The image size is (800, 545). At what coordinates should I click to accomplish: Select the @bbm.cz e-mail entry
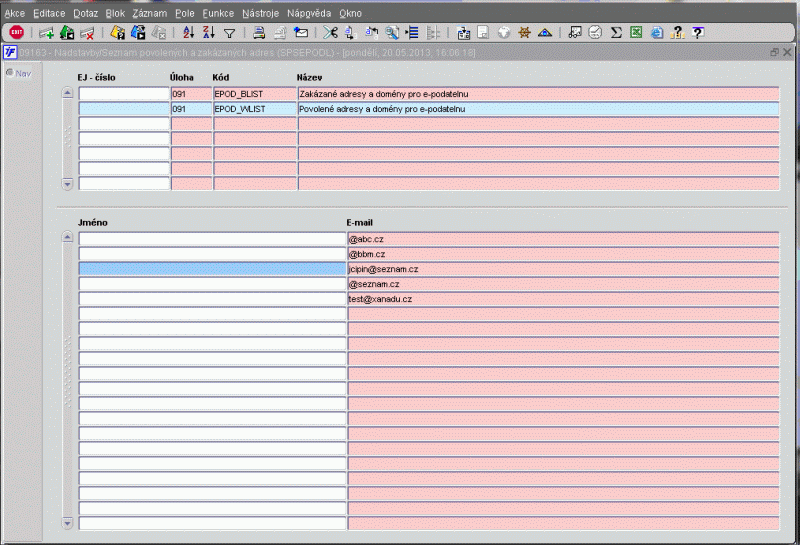(563, 254)
